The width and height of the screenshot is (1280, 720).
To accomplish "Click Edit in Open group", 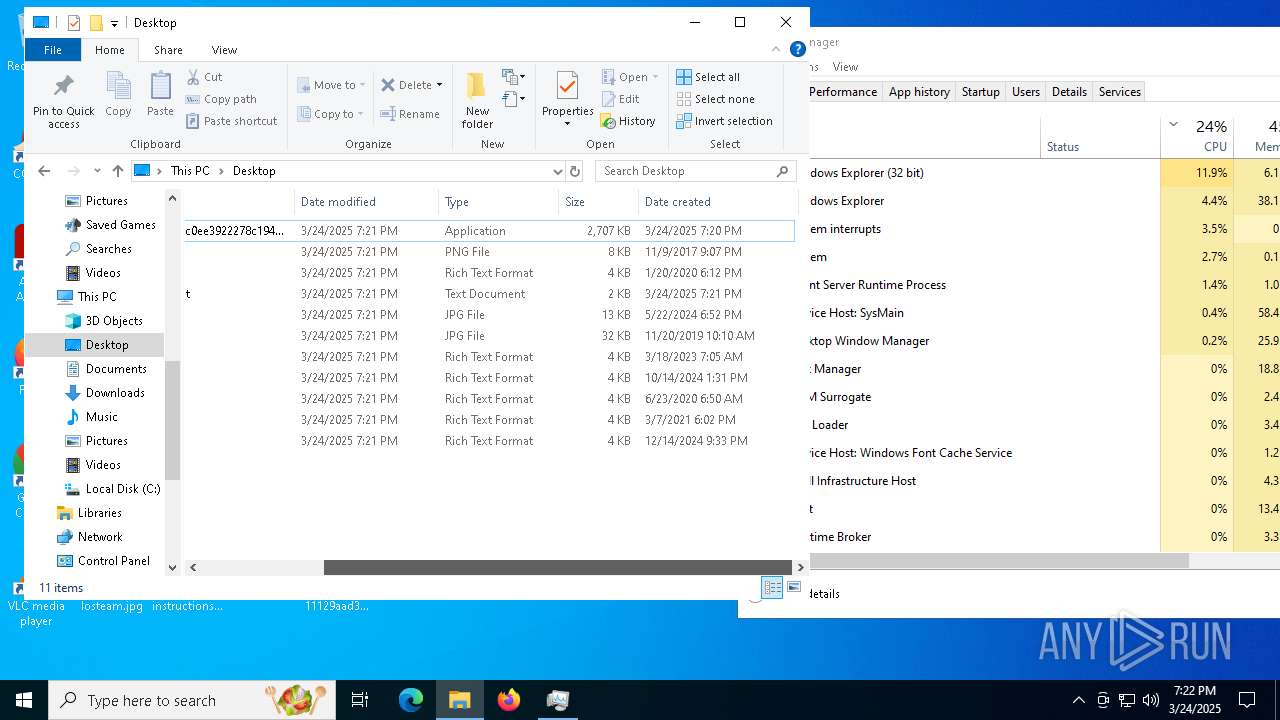I will (x=620, y=99).
